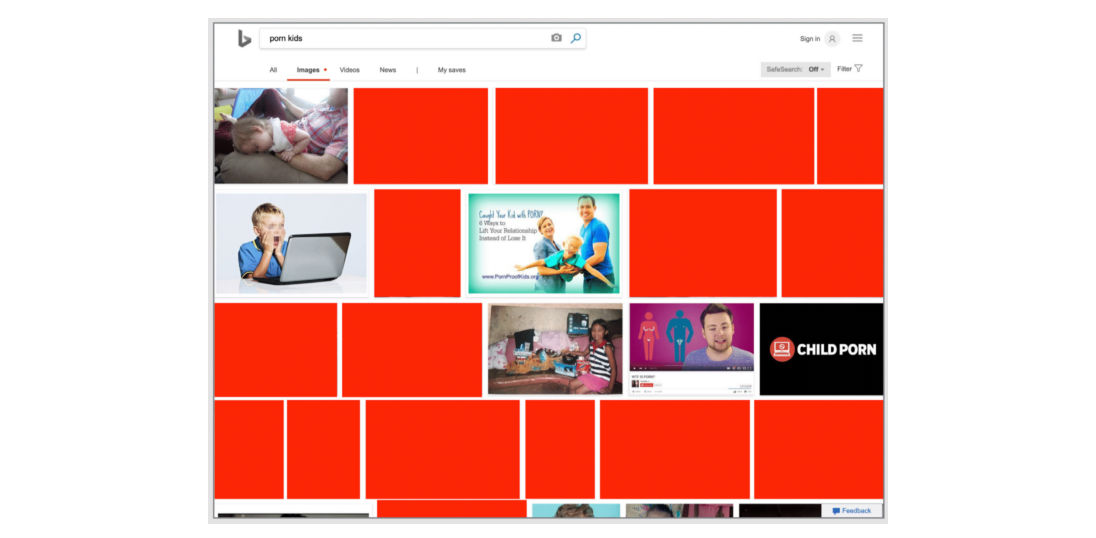This screenshot has height=538, width=1096.
Task: Open the hamburger menu icon
Action: click(x=857, y=38)
